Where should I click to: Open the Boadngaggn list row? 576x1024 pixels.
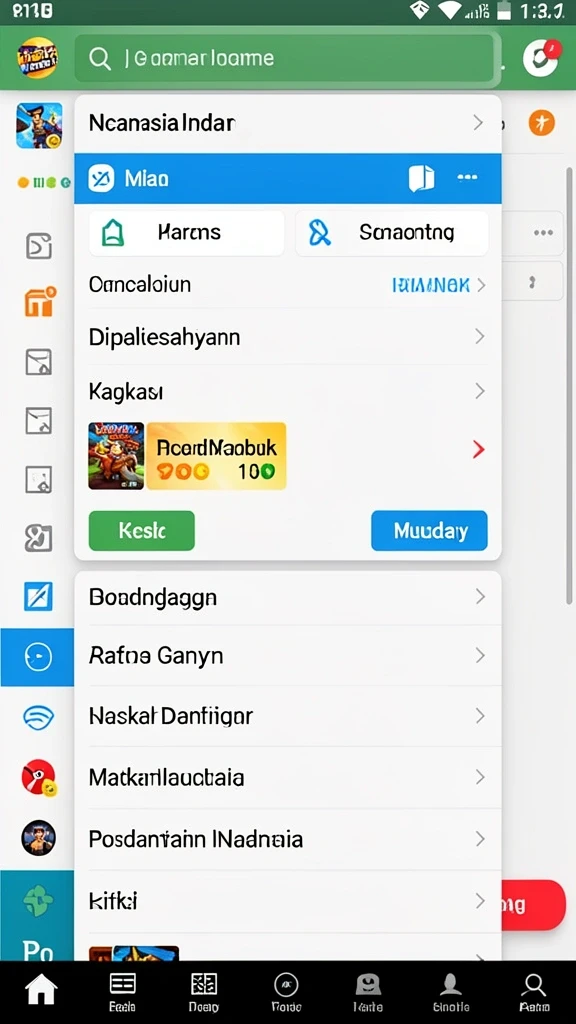point(287,597)
